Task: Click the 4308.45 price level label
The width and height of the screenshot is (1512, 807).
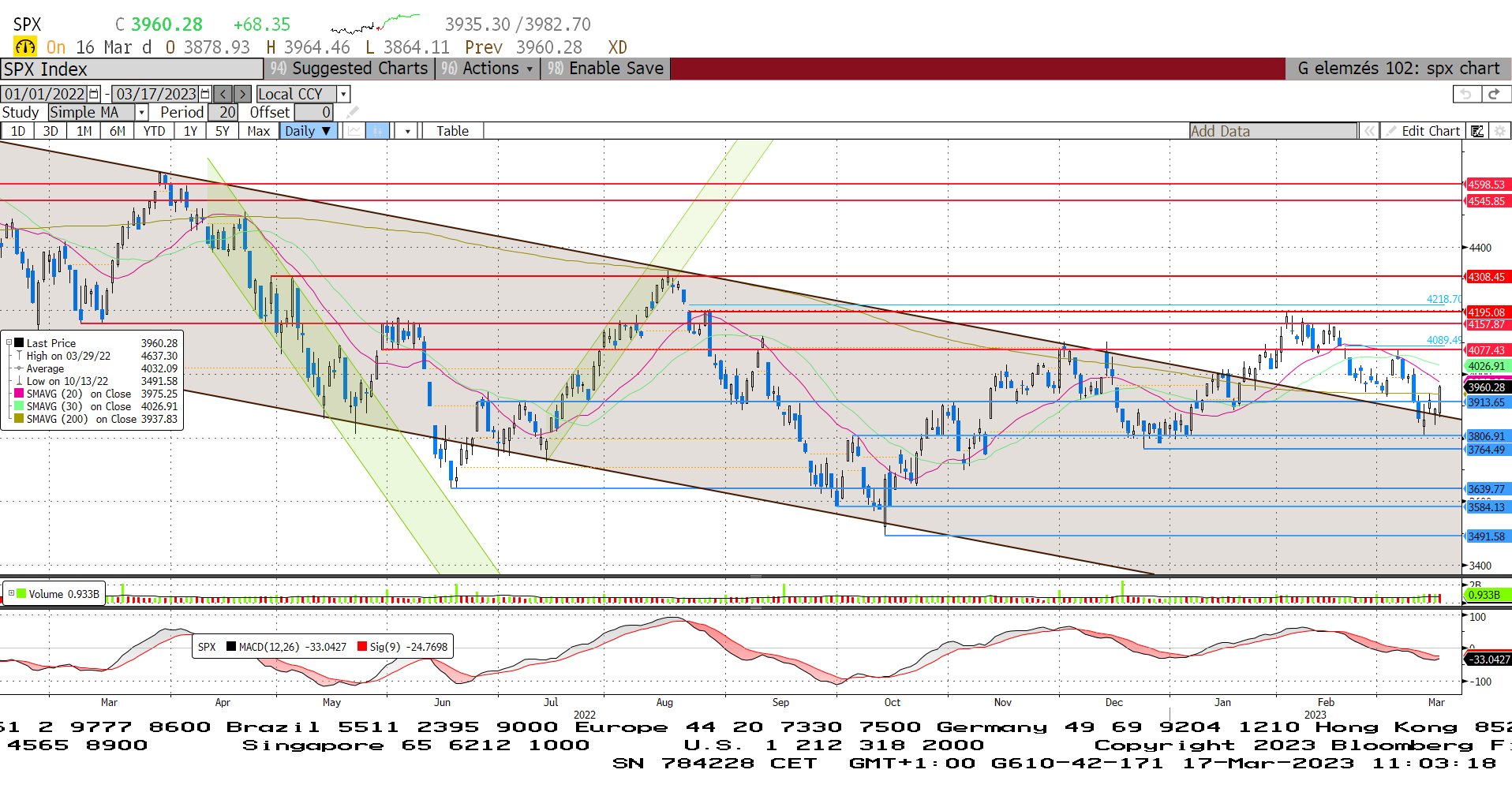Action: pyautogui.click(x=1487, y=277)
